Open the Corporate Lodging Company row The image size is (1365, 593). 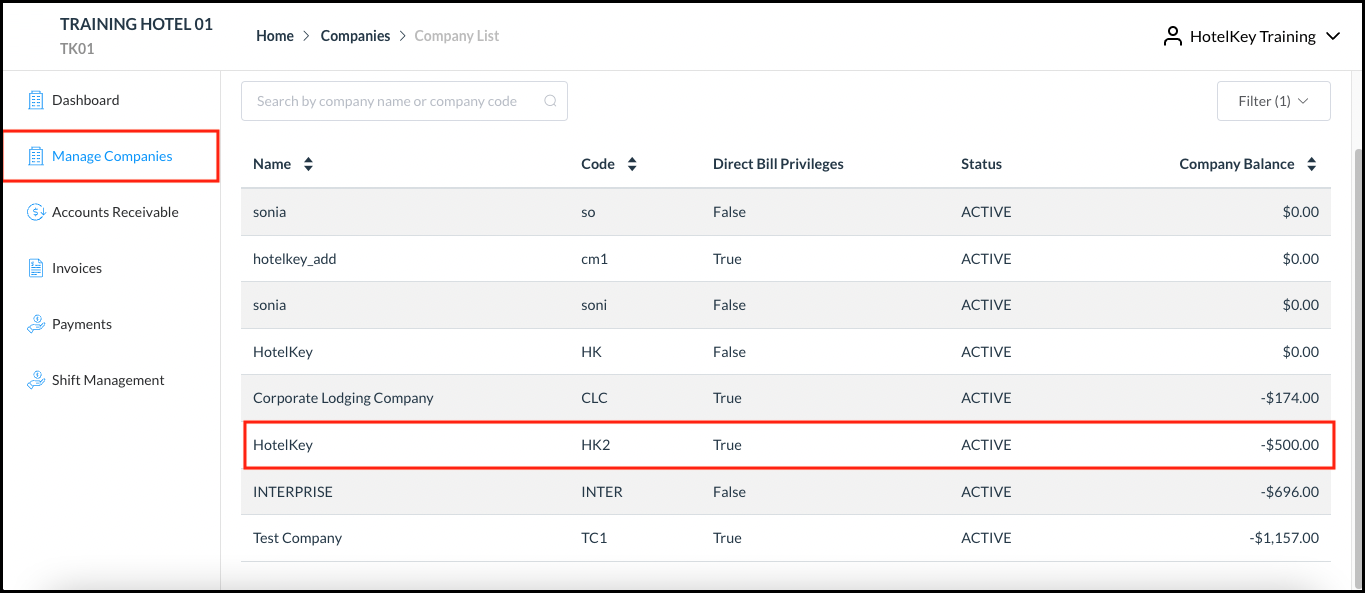coord(343,398)
